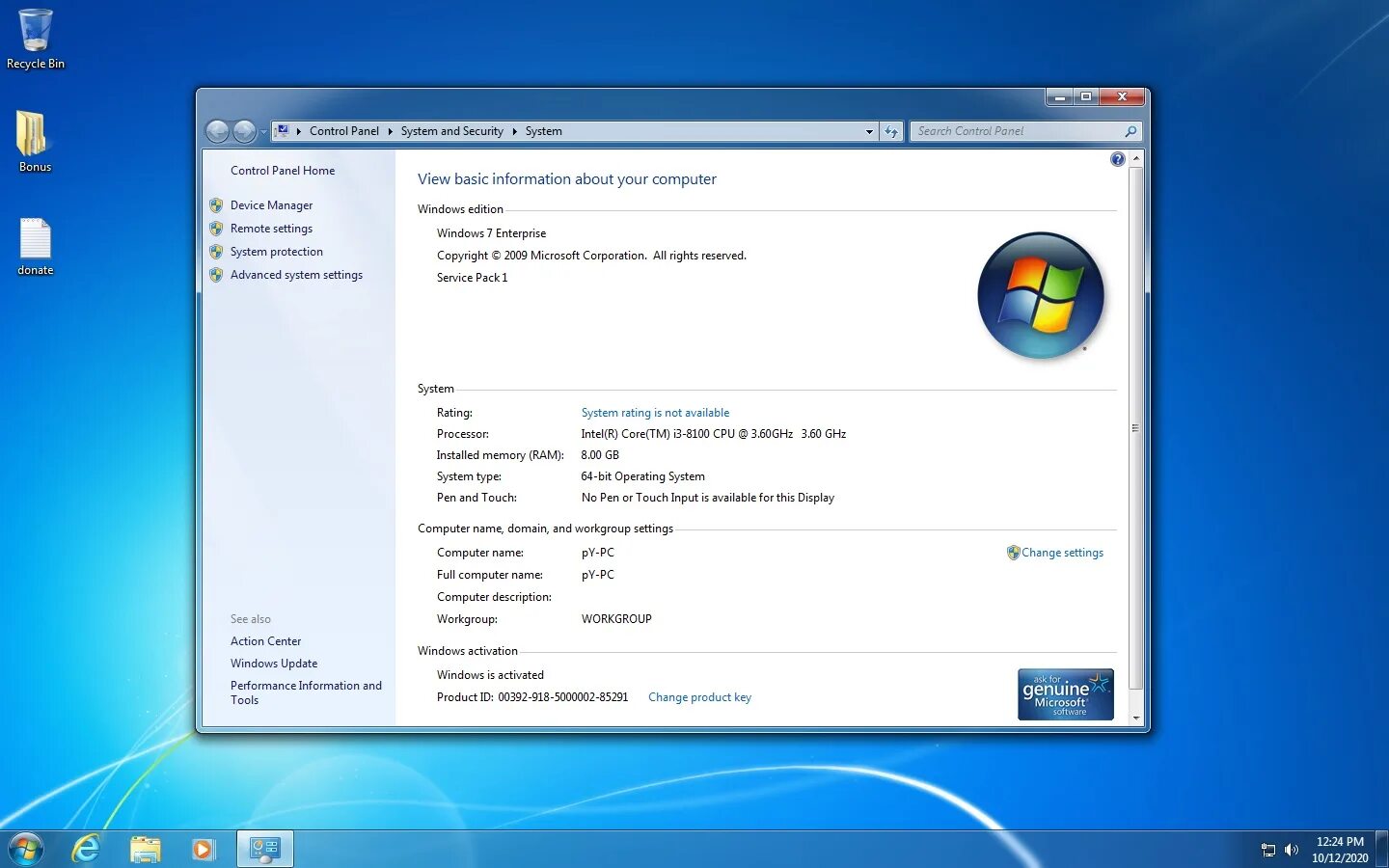Viewport: 1389px width, 868px height.
Task: Select the donate text file icon
Action: 35,247
